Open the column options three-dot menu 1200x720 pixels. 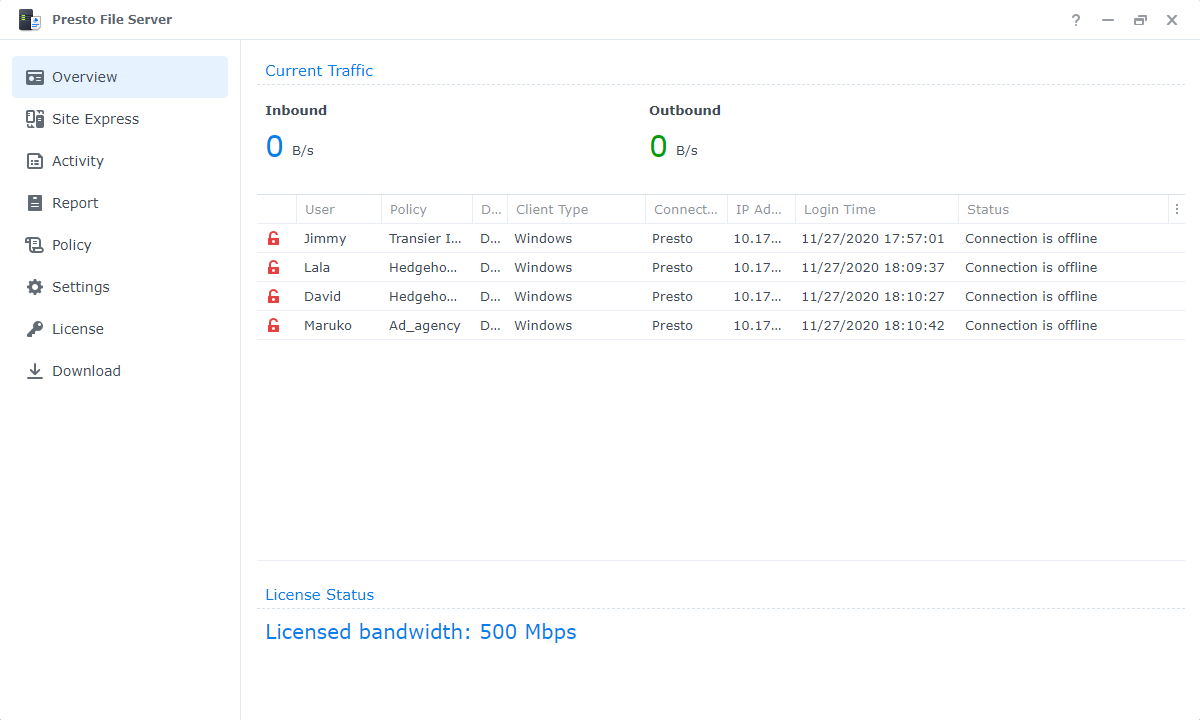(1177, 209)
